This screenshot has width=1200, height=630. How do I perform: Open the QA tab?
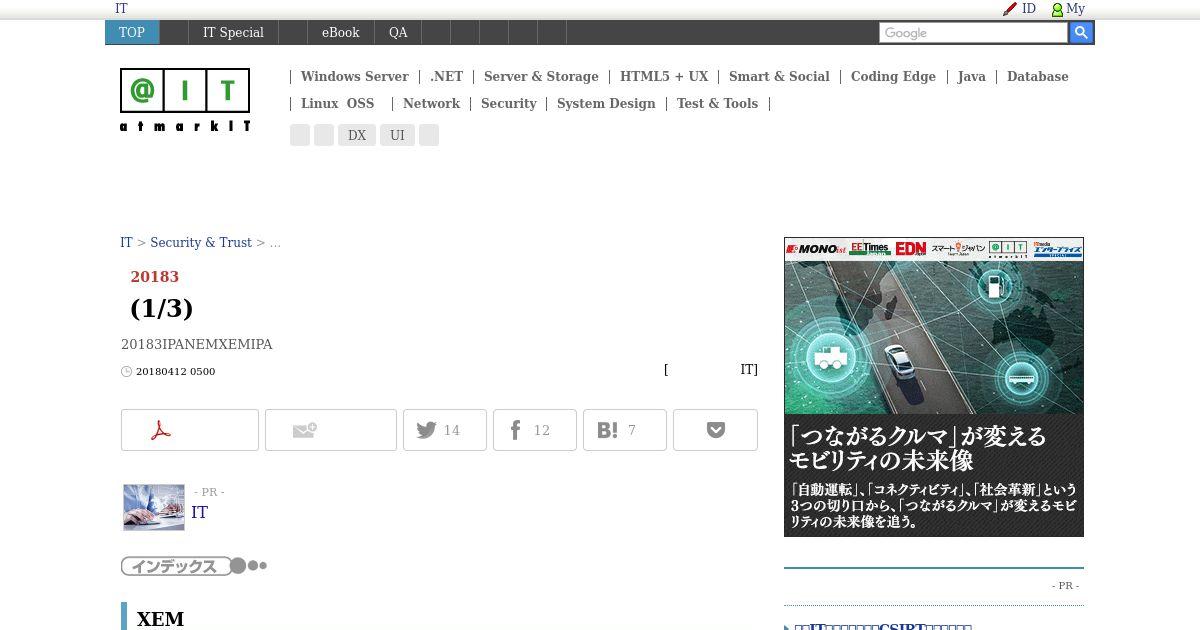point(398,33)
